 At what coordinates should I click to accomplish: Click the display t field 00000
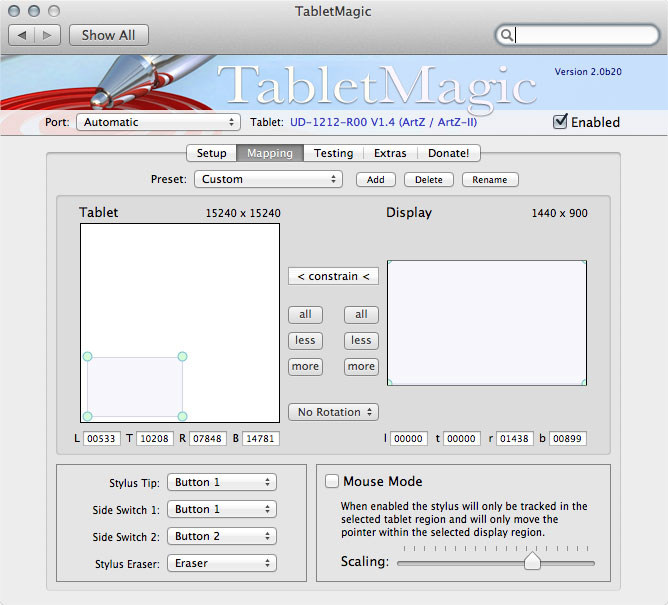(462, 438)
